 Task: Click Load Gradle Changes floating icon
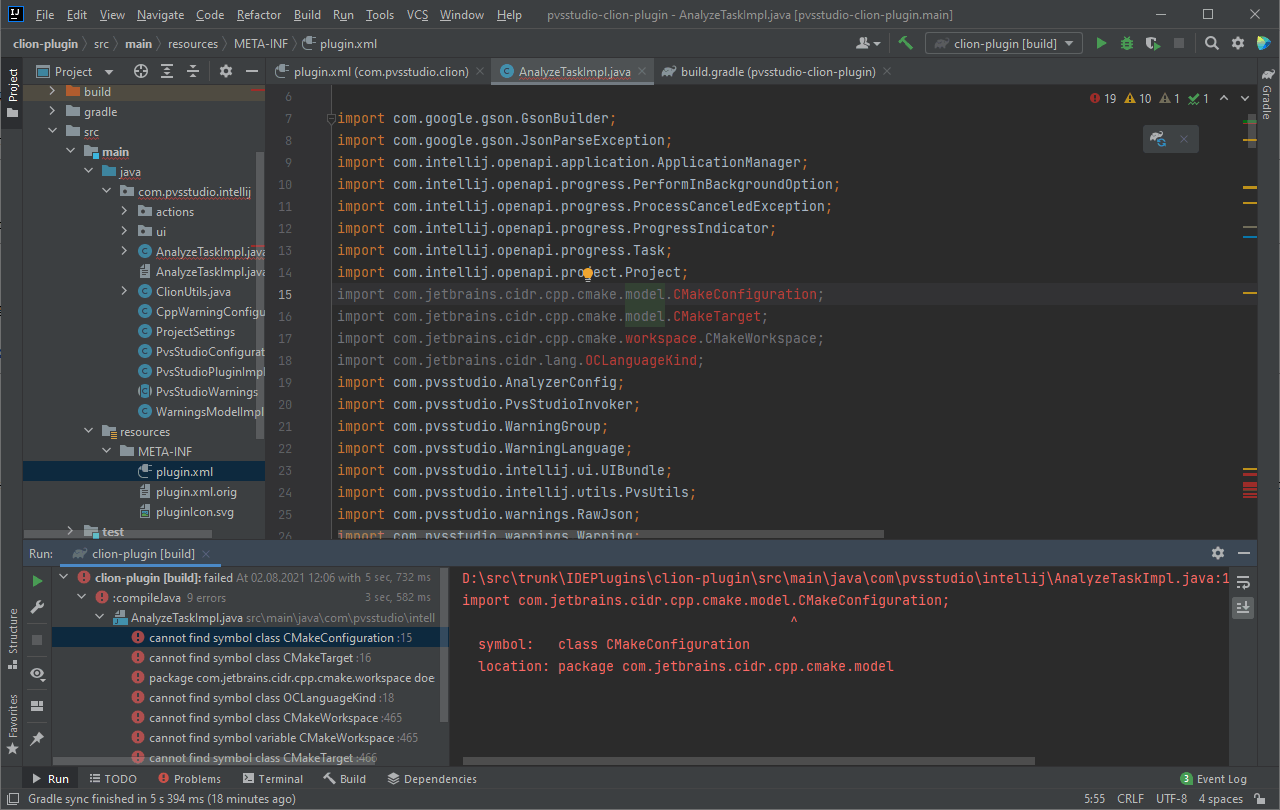1157,139
